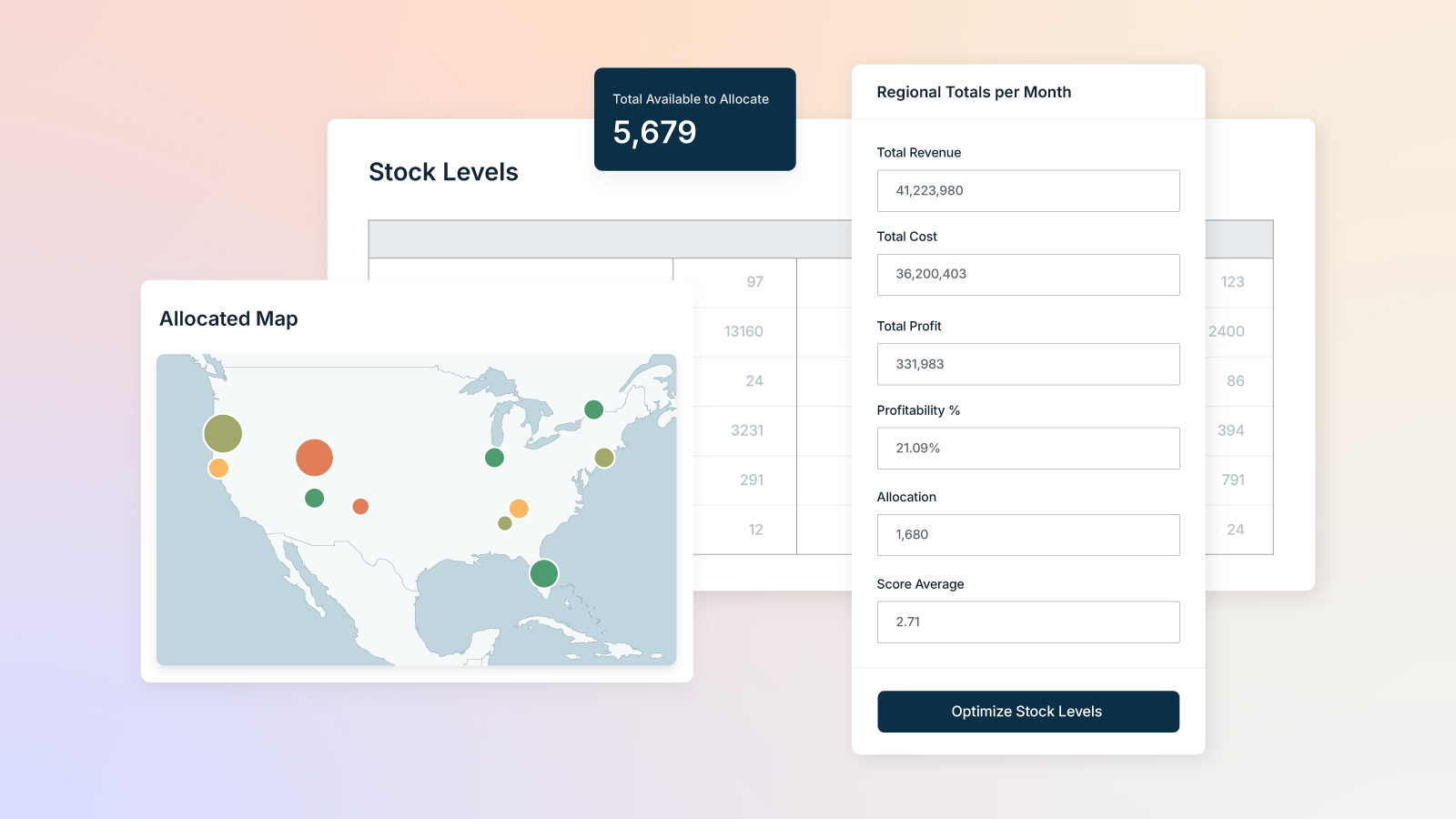Click the small green bubble in the Rockies
Image resolution: width=1456 pixels, height=819 pixels.
tap(314, 498)
